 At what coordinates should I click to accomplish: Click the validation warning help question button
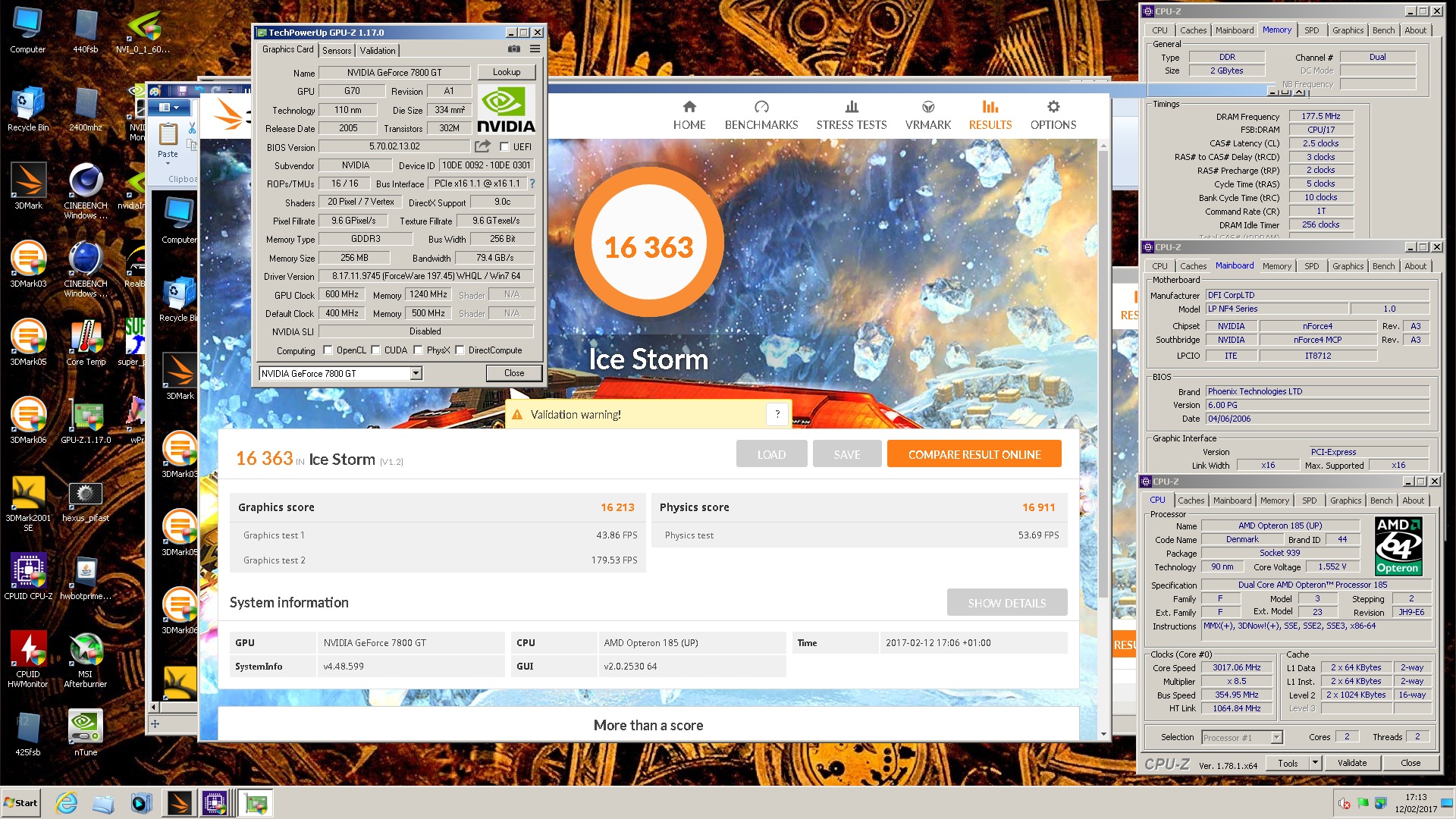777,414
